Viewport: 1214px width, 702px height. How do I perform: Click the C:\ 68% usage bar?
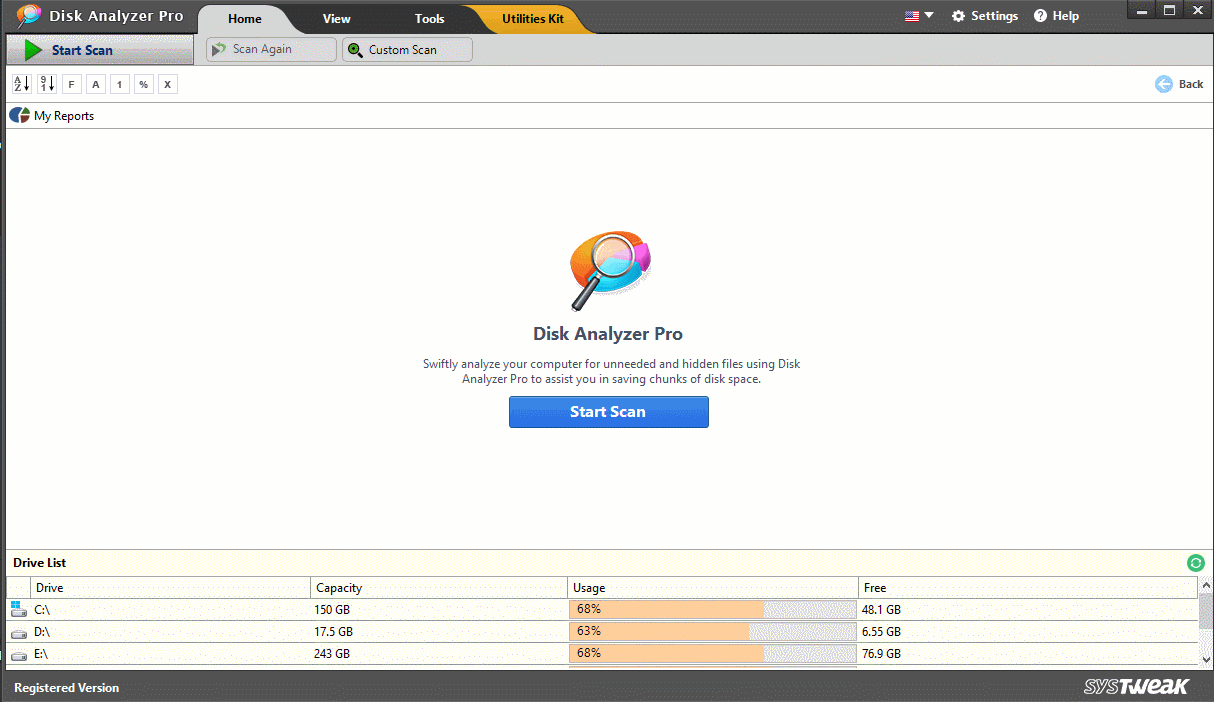tap(713, 609)
